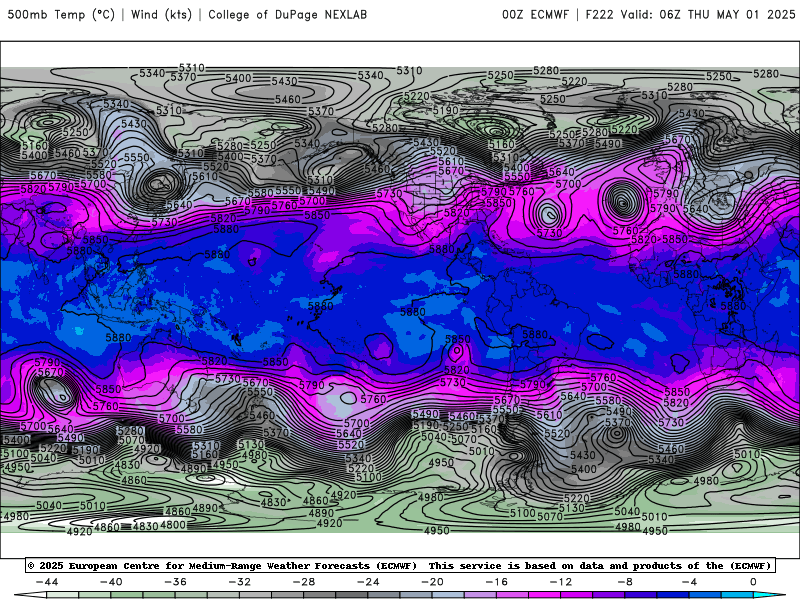The width and height of the screenshot is (800, 600).
Task: Click the -40 colorbar scale label
Action: [x=111, y=582]
